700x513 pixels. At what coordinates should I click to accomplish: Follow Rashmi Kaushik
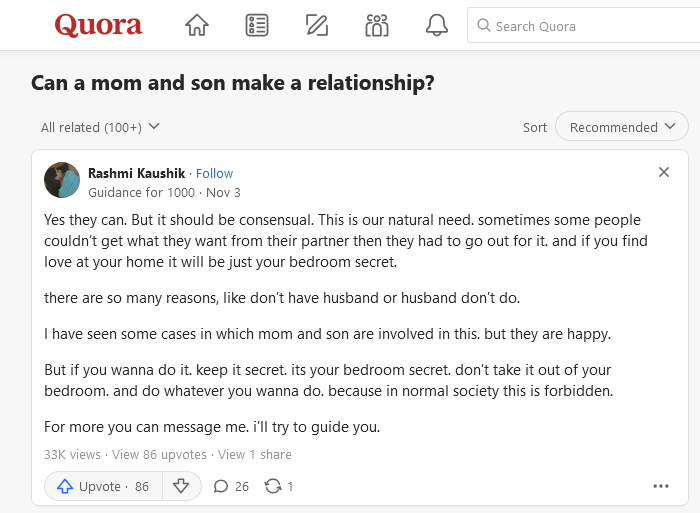pos(214,173)
